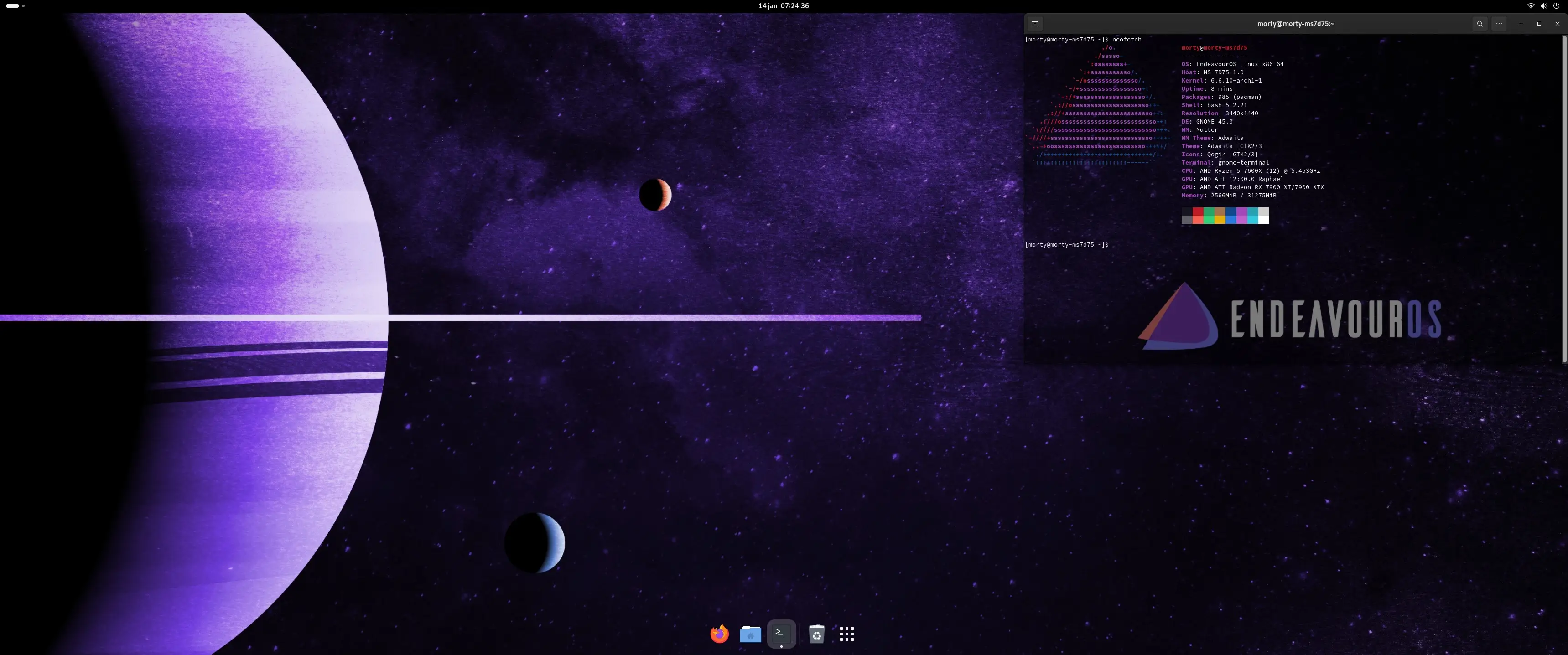
Task: Click the Uptime: 8 mins line
Action: tap(1207, 89)
